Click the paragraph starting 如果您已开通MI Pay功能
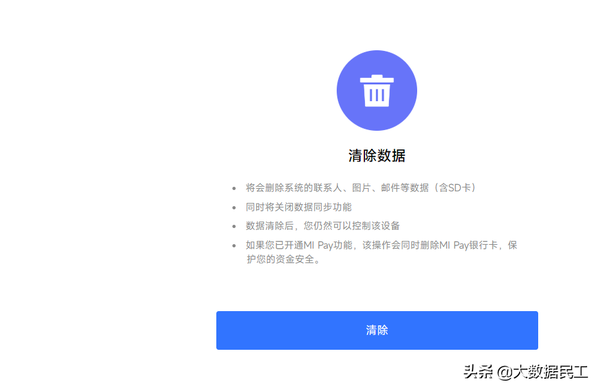The width and height of the screenshot is (600, 391). pyautogui.click(x=382, y=252)
